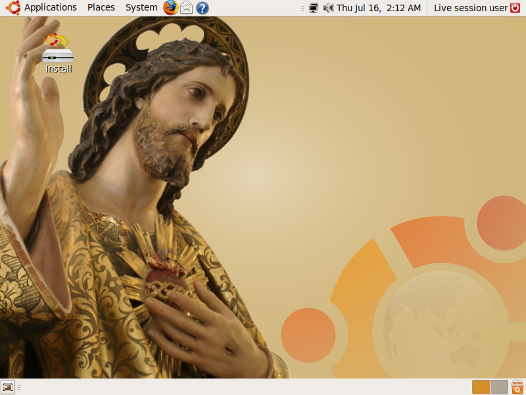This screenshot has height=395, width=526.
Task: Click the red power shutdown icon
Action: (515, 8)
